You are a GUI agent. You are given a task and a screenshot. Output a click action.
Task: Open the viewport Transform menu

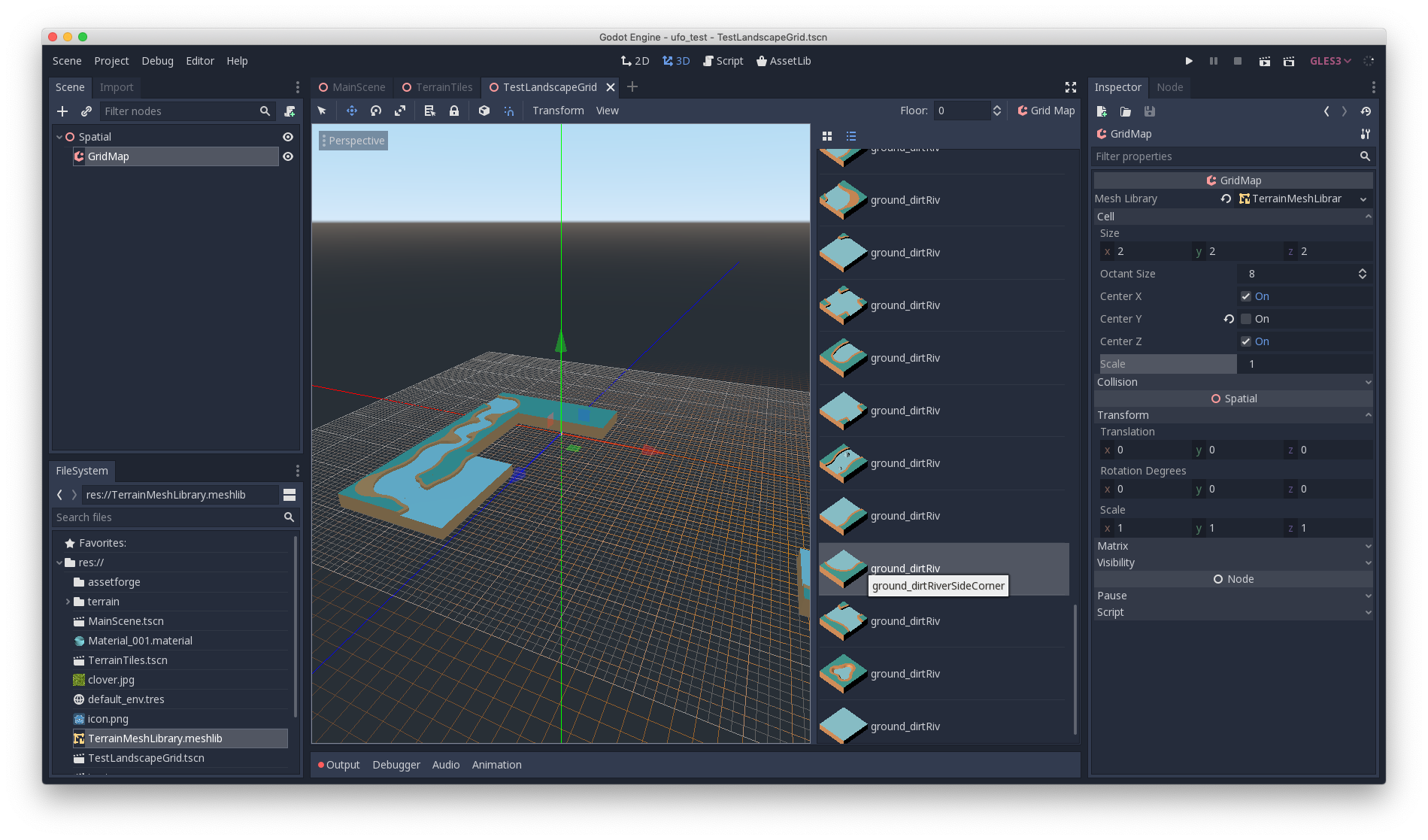click(x=558, y=111)
